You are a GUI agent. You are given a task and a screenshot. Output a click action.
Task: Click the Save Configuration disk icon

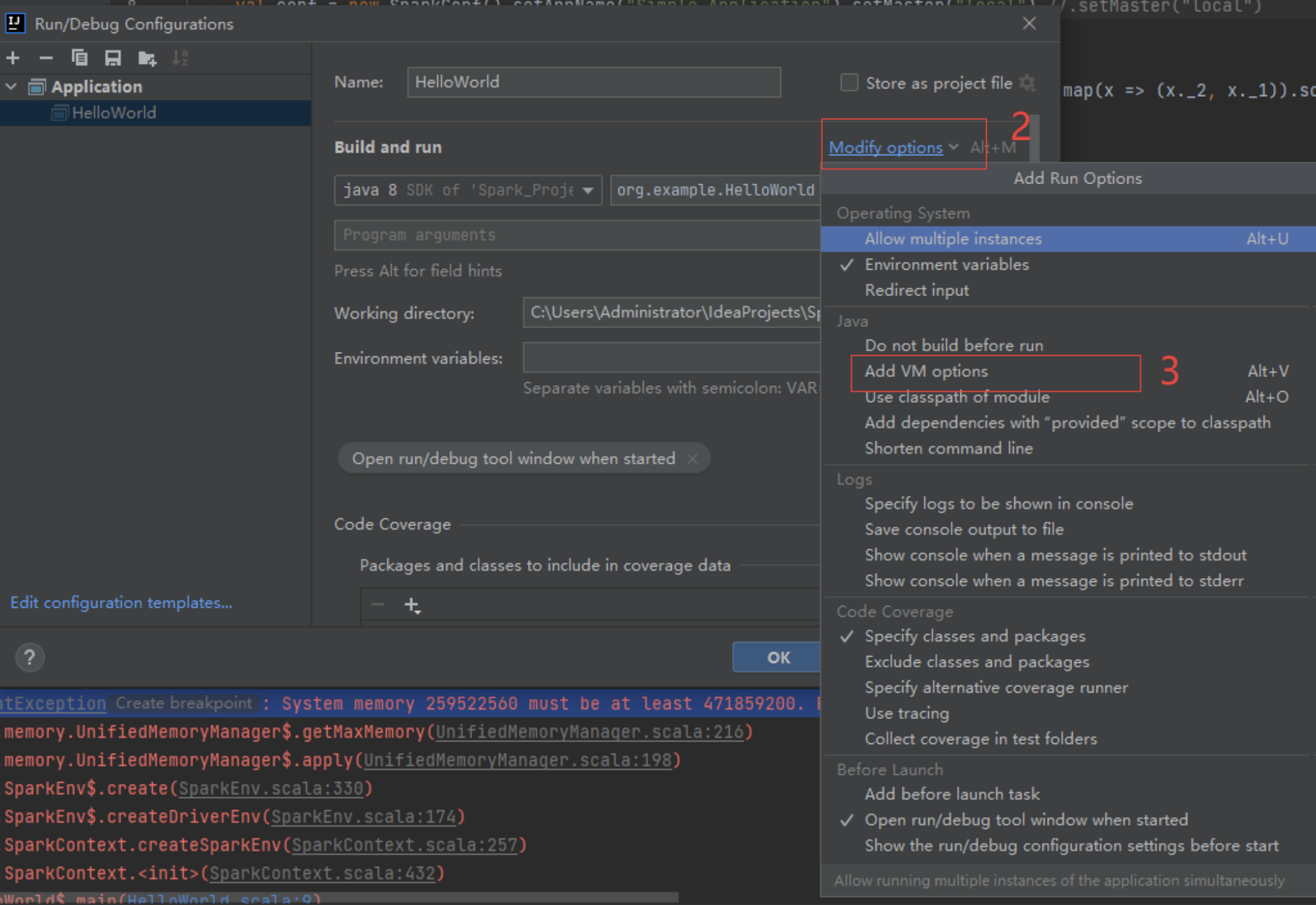(x=113, y=58)
